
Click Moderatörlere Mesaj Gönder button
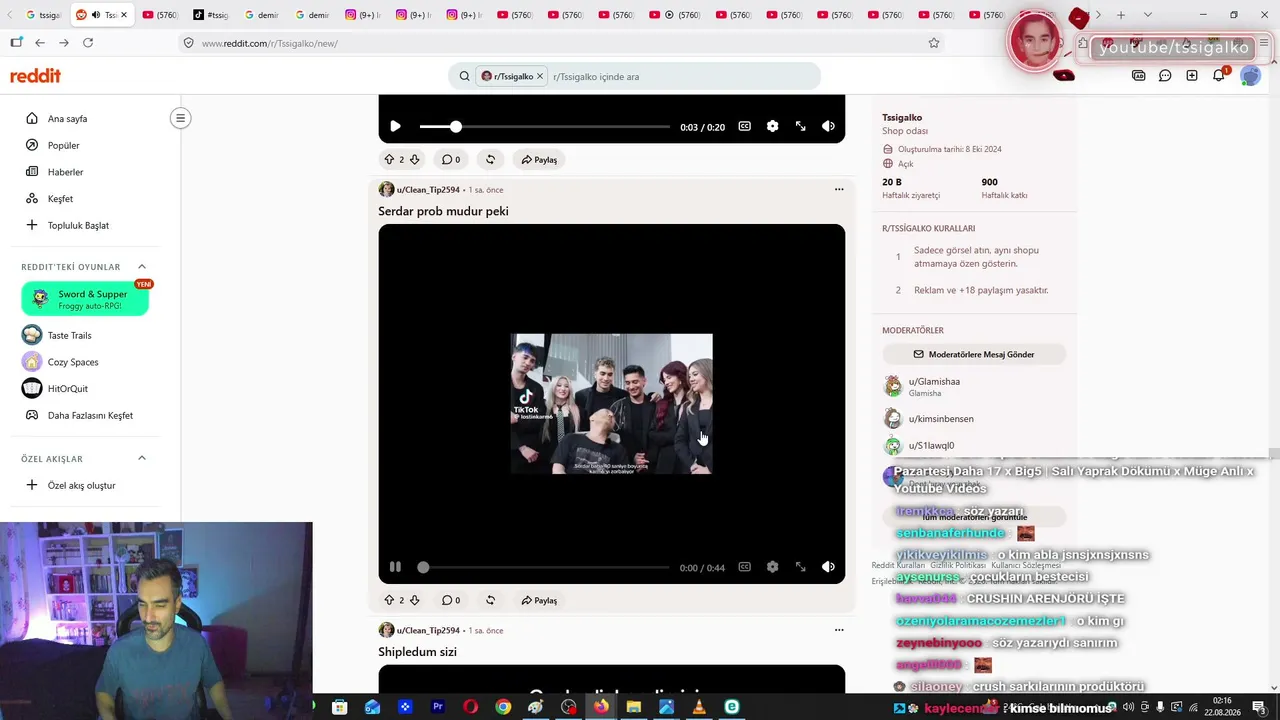[x=974, y=354]
